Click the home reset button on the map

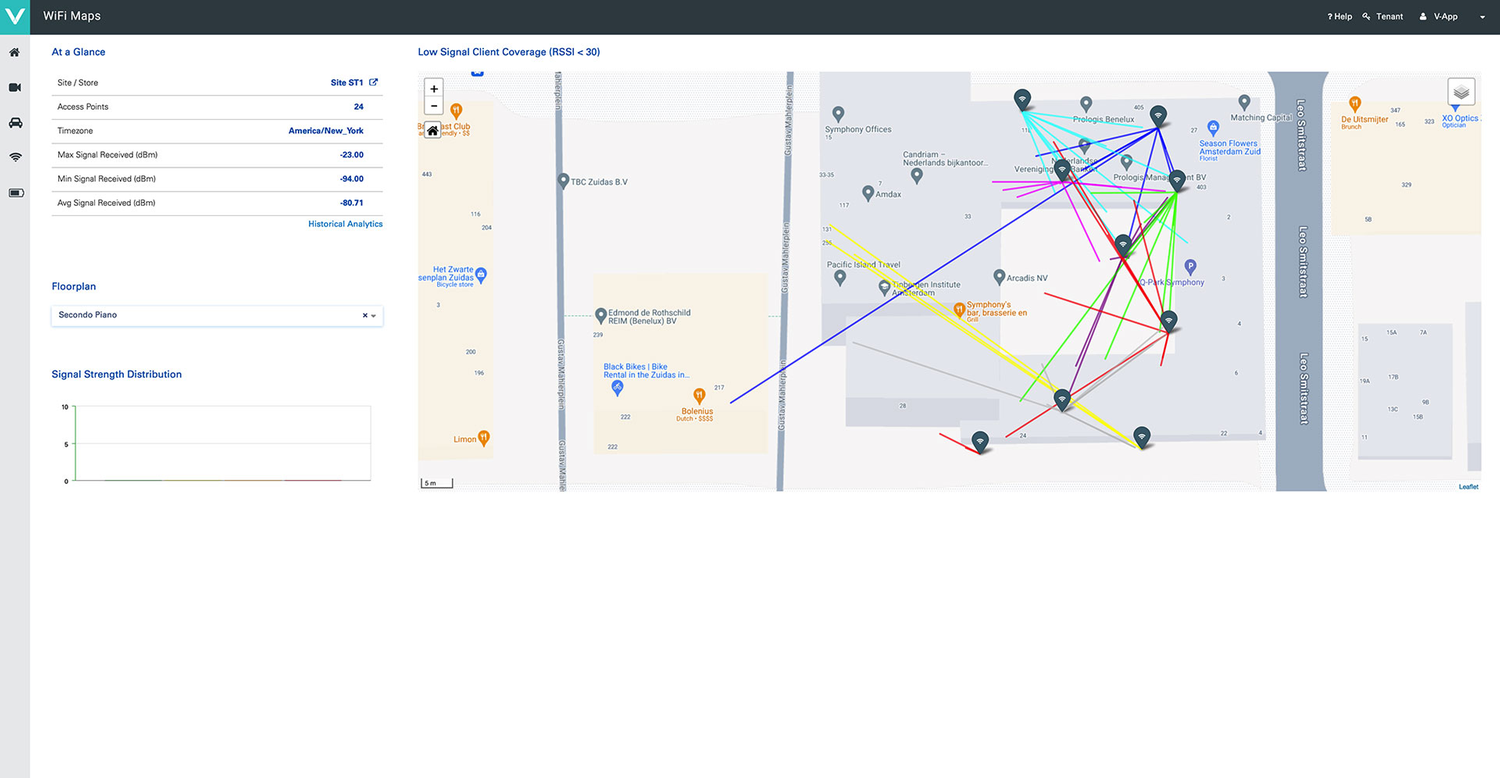pos(433,129)
